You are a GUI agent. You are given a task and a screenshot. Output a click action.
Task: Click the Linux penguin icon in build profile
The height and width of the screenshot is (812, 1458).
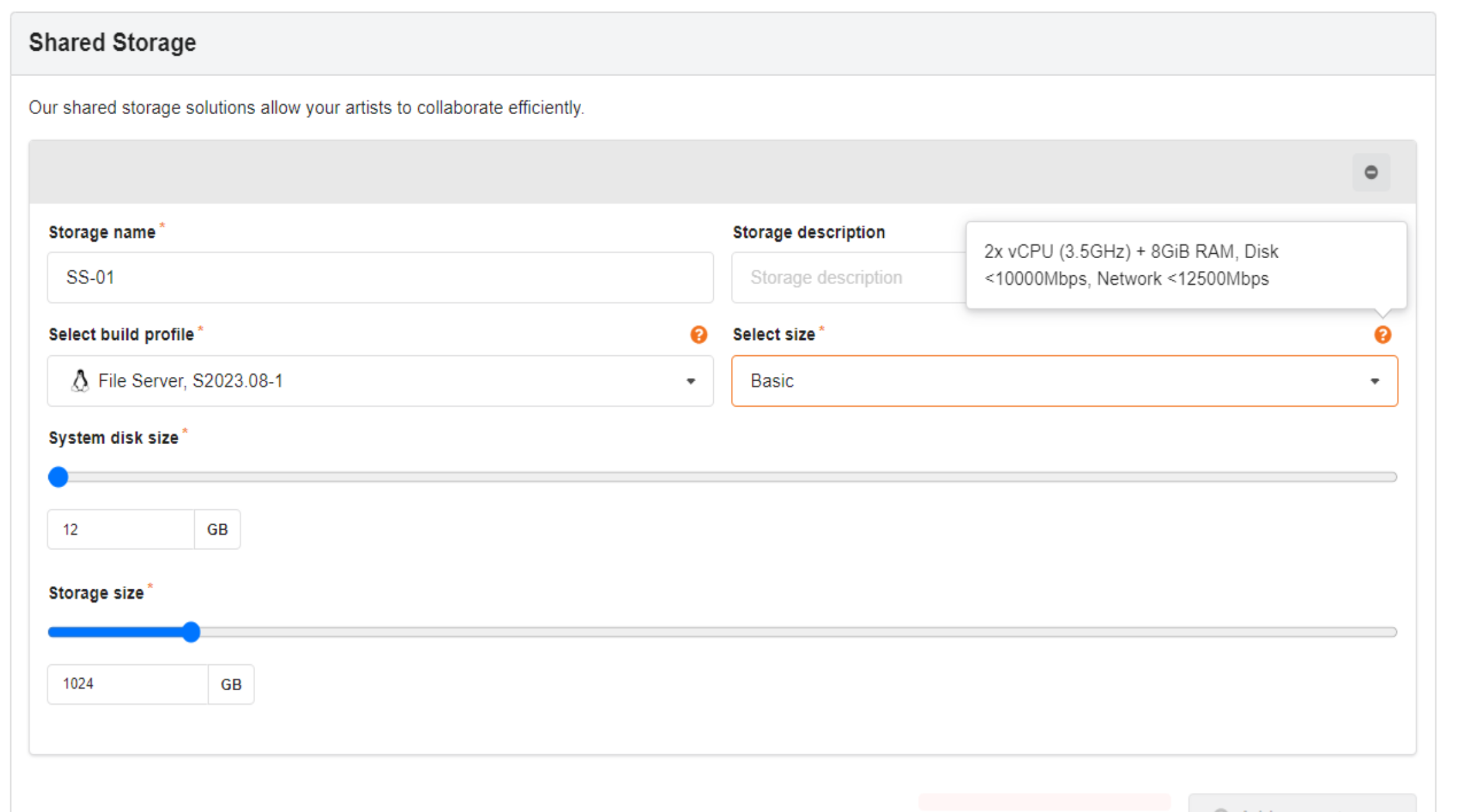pyautogui.click(x=80, y=381)
